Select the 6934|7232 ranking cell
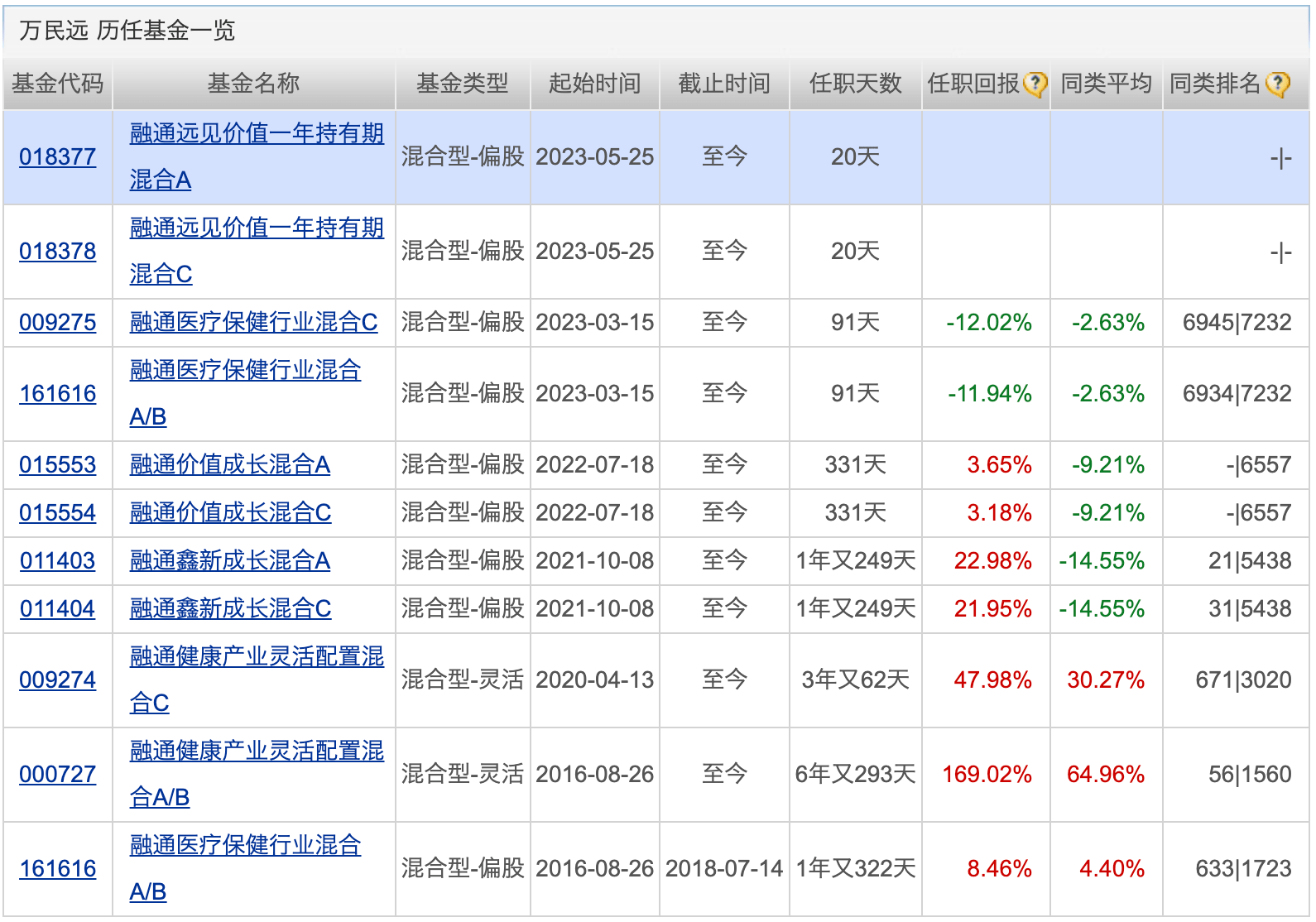The image size is (1316, 922). point(1237,393)
